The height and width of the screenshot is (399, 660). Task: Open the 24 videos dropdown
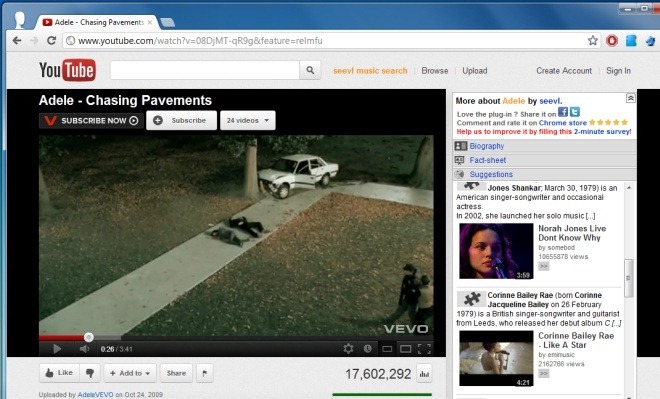[x=248, y=120]
